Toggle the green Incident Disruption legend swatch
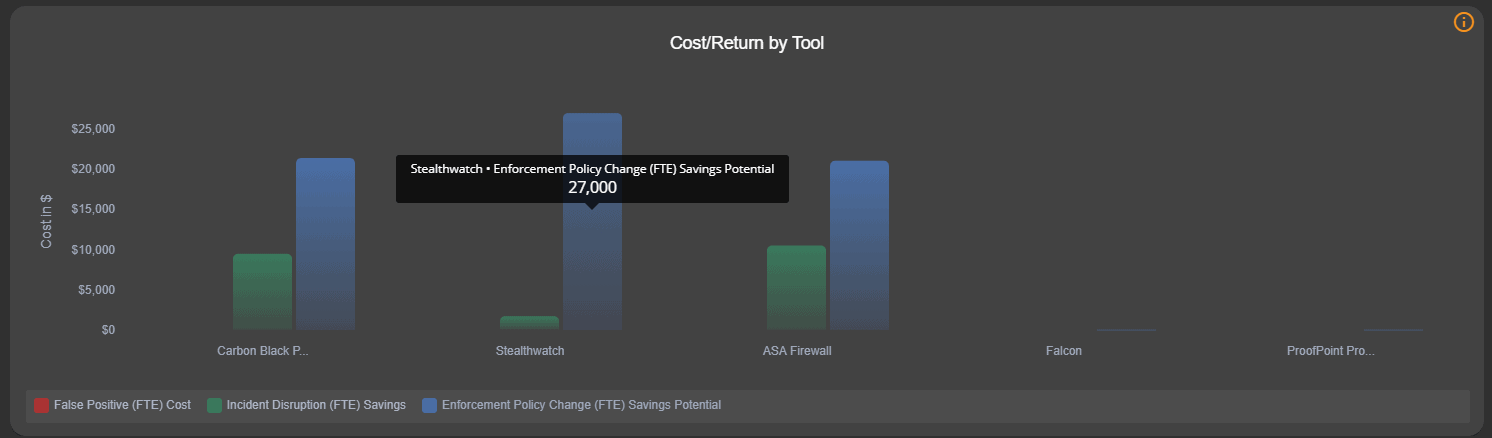Image resolution: width=1492 pixels, height=438 pixels. (214, 405)
